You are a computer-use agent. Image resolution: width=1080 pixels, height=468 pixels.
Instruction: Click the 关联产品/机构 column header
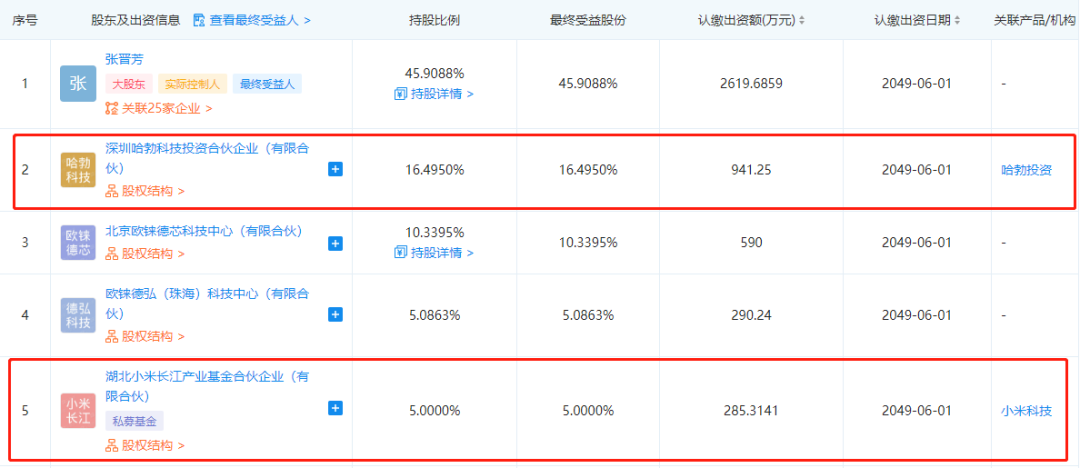pyautogui.click(x=1036, y=20)
